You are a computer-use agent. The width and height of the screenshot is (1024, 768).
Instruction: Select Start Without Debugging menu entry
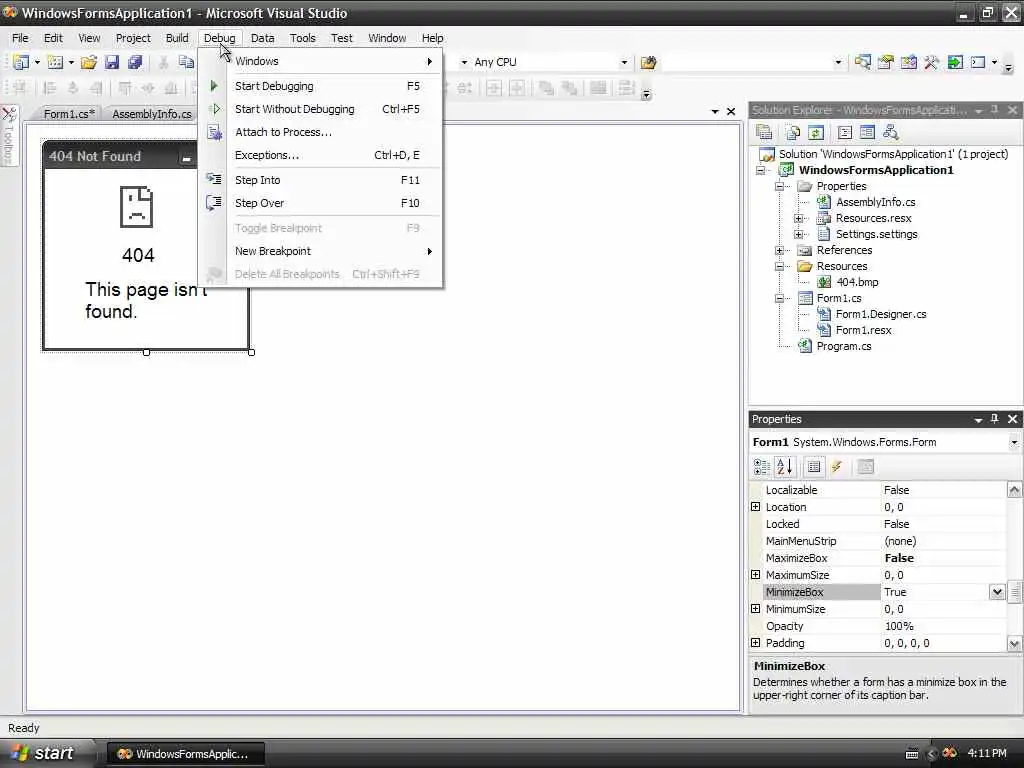click(320, 109)
